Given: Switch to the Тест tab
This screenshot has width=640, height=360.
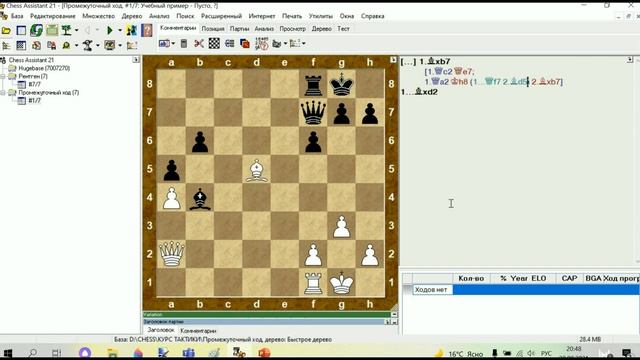Looking at the screenshot, I should (x=343, y=29).
